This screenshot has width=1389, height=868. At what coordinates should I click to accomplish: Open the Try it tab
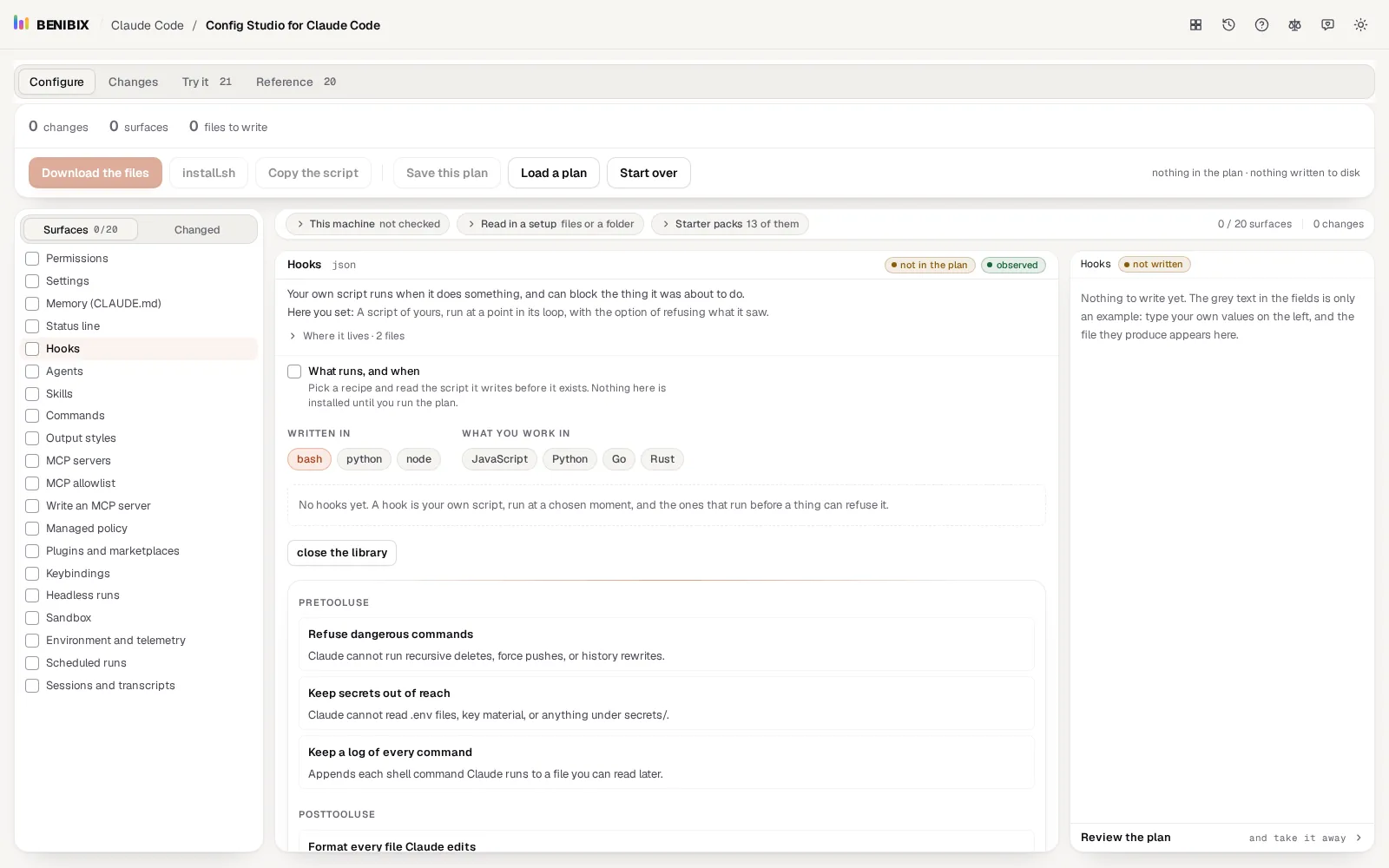[x=207, y=82]
